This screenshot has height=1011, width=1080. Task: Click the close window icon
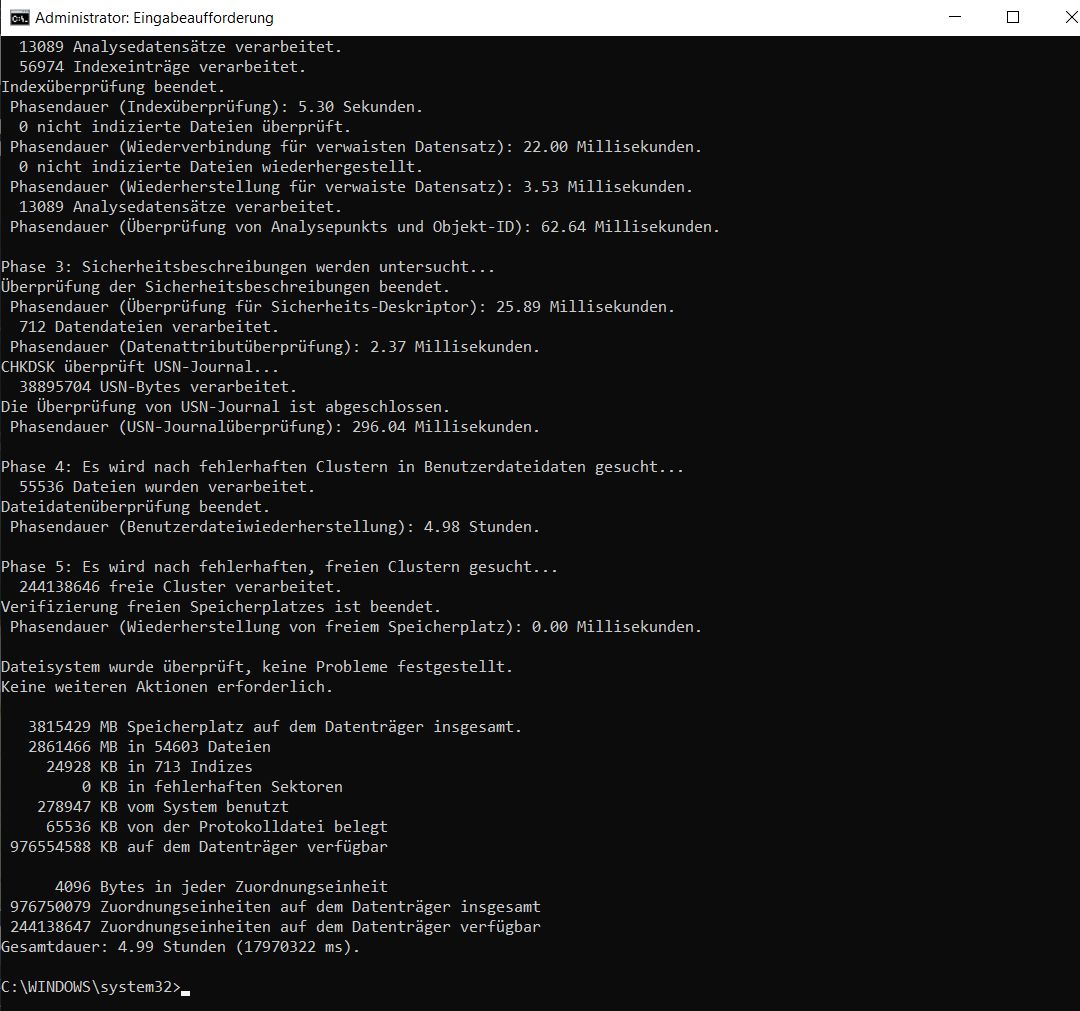point(1069,17)
